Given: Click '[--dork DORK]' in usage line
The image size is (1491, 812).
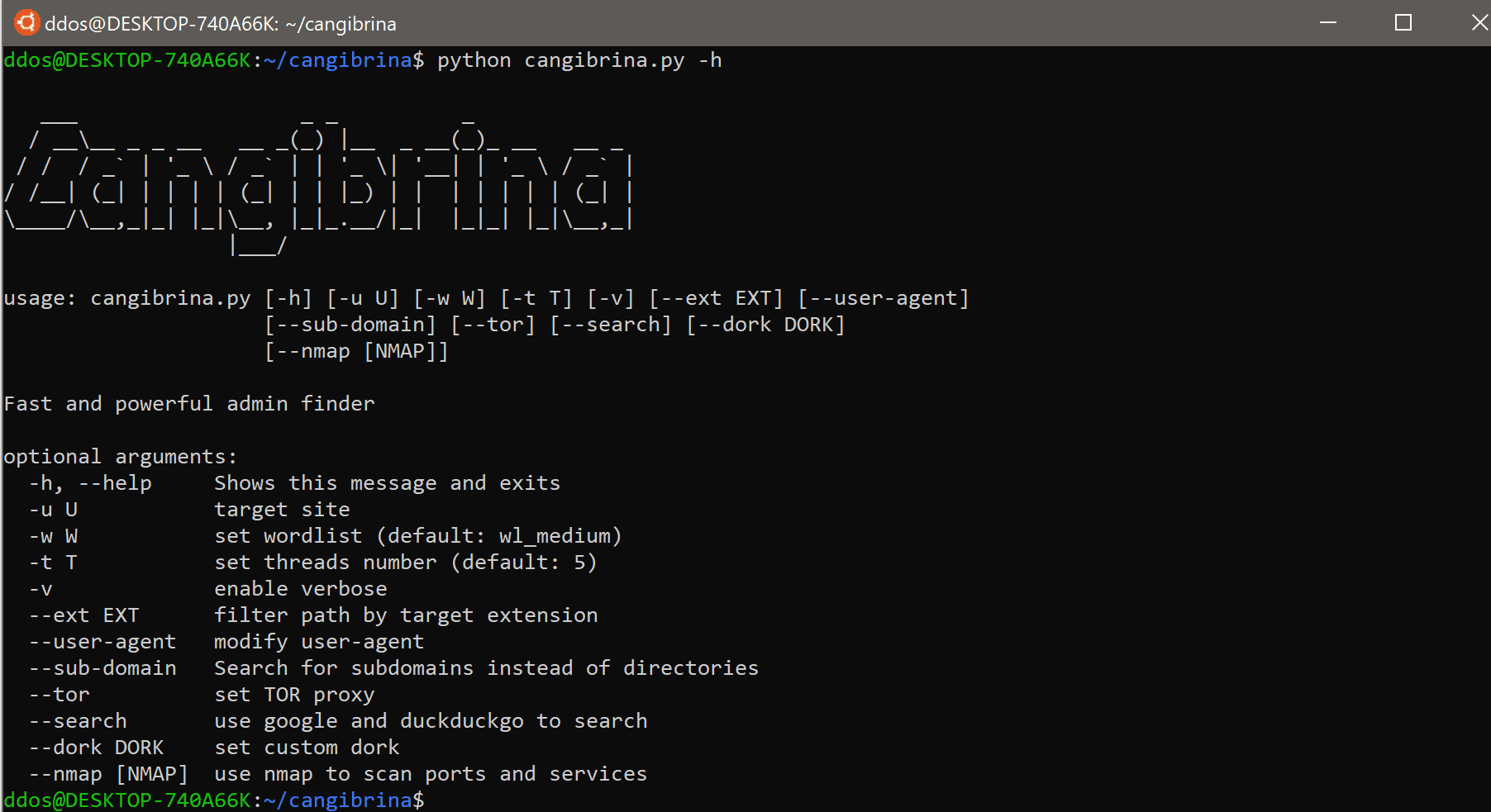Looking at the screenshot, I should coord(765,325).
